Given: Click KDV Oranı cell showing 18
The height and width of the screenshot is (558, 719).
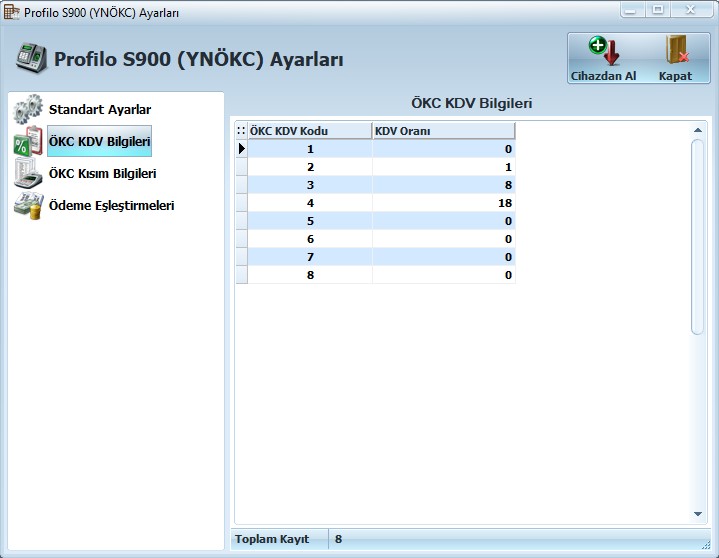Looking at the screenshot, I should click(x=444, y=203).
